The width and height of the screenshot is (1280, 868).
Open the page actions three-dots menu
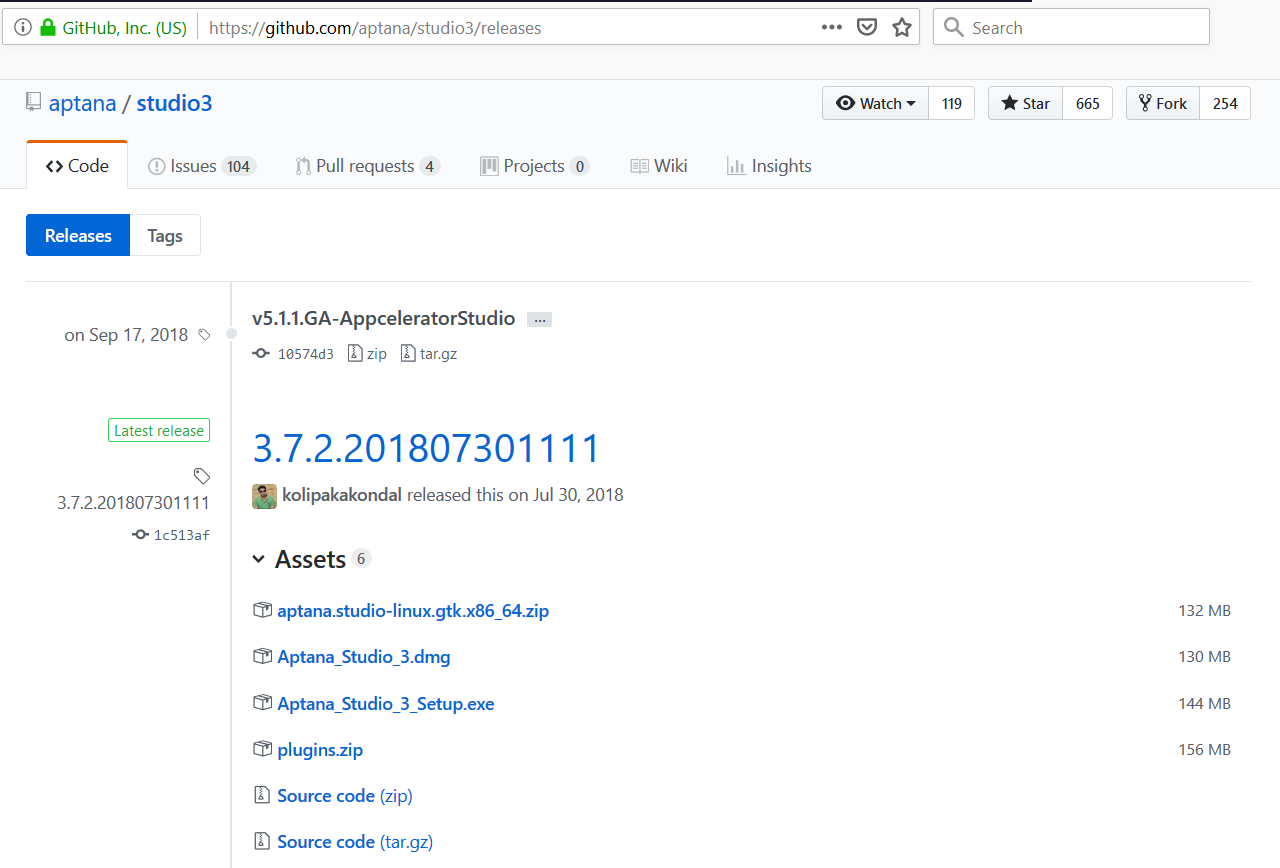(832, 28)
